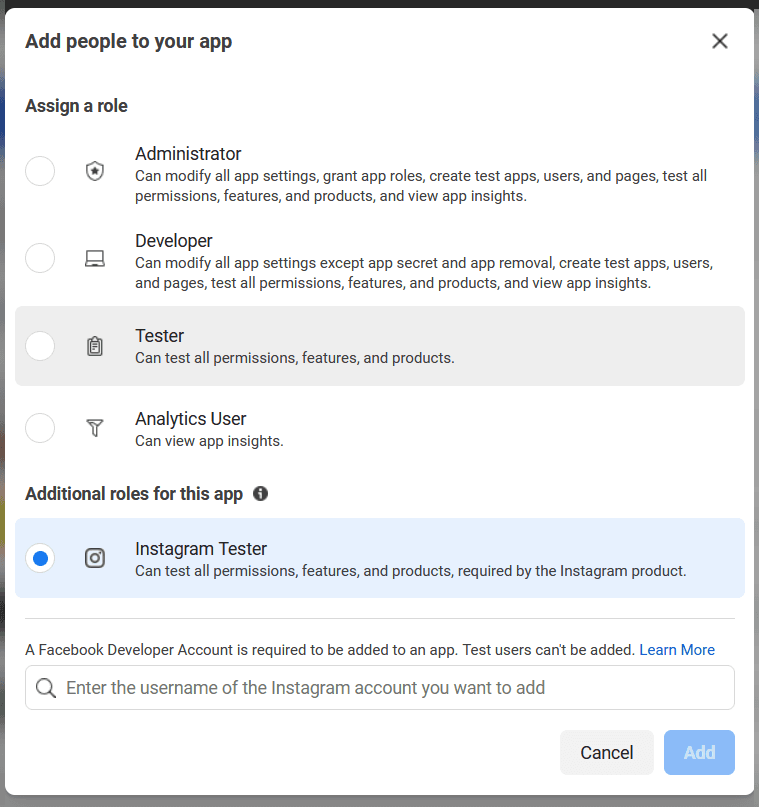Click the Tester clipboard icon

[94, 346]
